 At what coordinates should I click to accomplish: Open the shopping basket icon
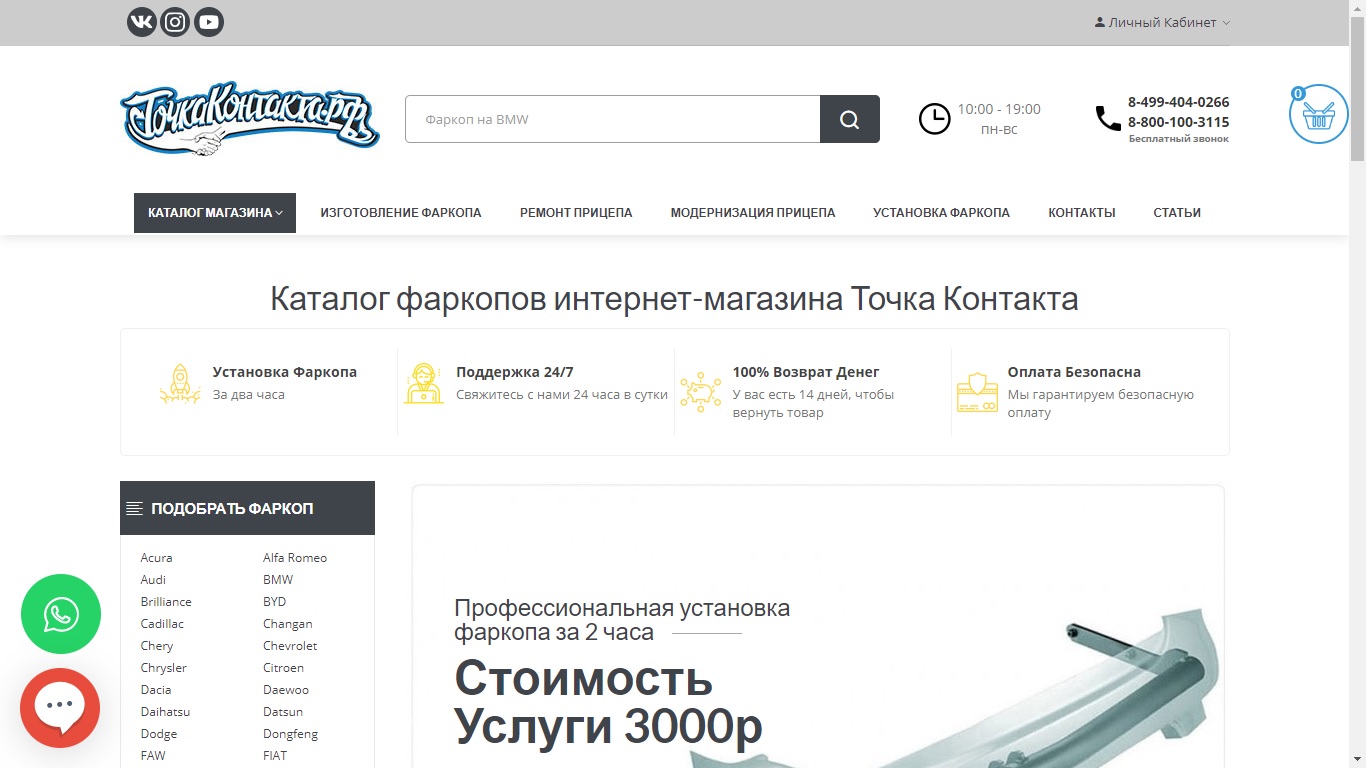pos(1319,114)
